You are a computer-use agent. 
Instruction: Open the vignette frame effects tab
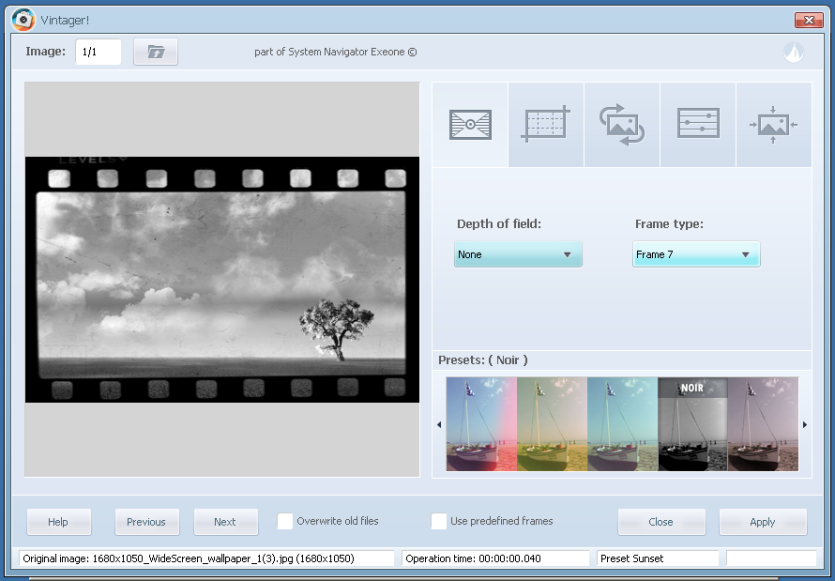(x=470, y=125)
